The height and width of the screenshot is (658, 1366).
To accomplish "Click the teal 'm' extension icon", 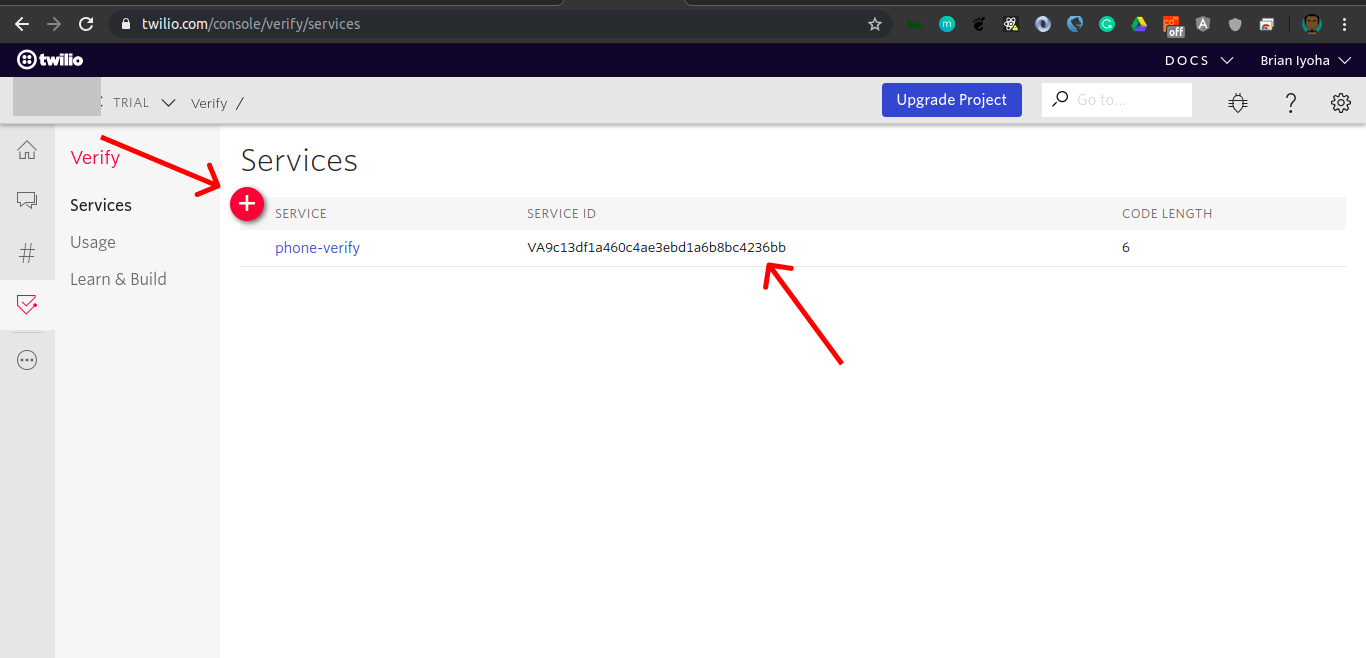I will 947,24.
